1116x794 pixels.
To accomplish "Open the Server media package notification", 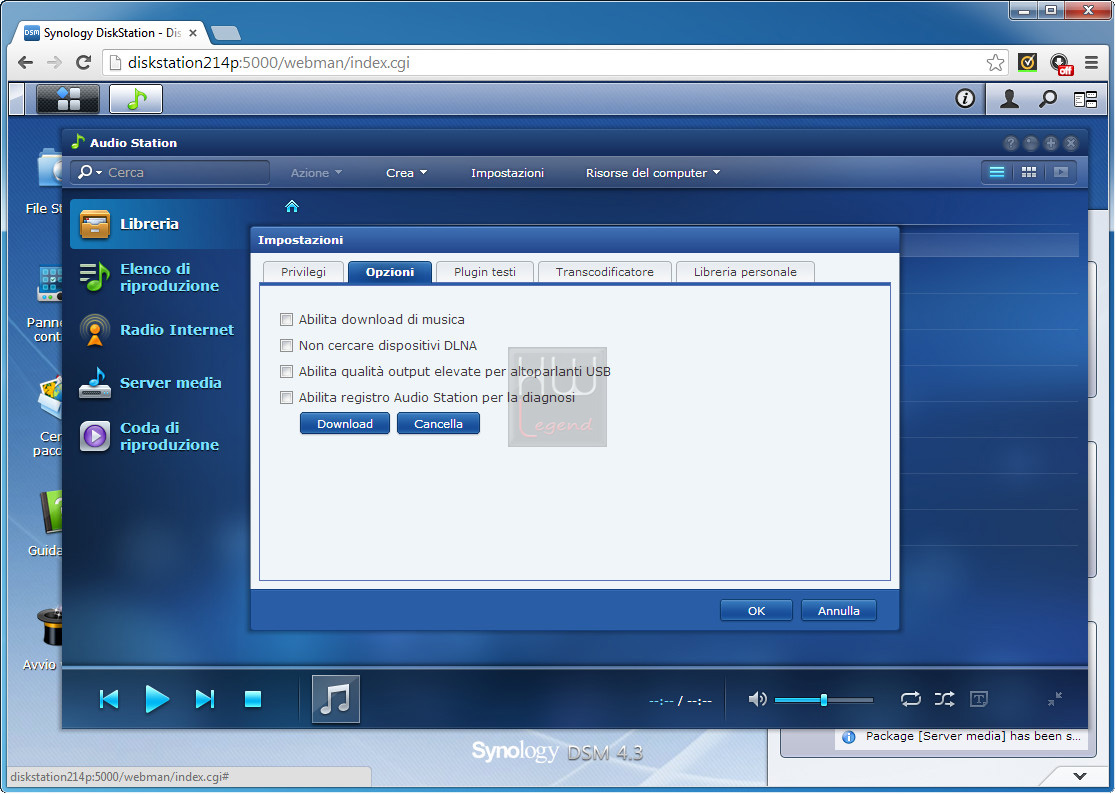I will (x=964, y=737).
